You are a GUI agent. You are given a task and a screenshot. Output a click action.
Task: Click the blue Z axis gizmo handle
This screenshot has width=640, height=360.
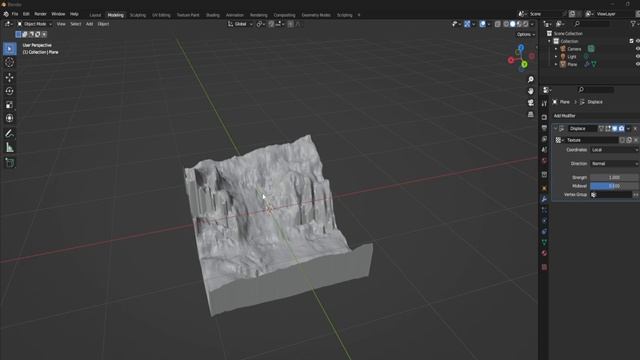521,48
